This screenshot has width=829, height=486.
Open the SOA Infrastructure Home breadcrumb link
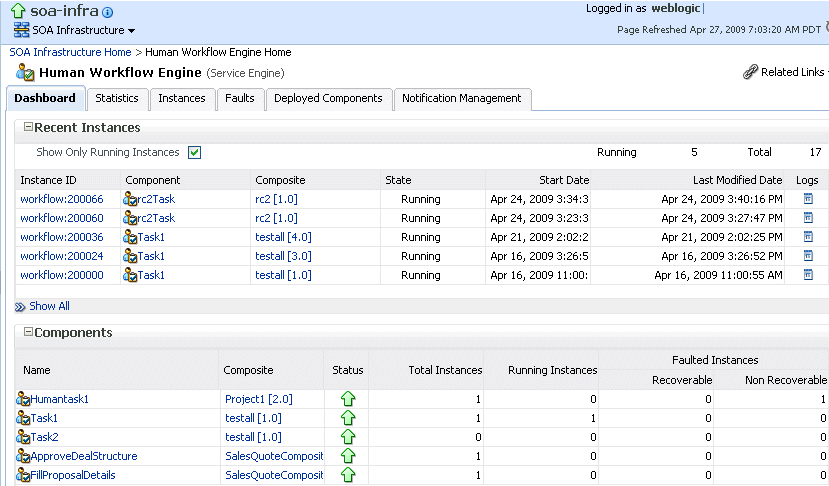tap(70, 51)
